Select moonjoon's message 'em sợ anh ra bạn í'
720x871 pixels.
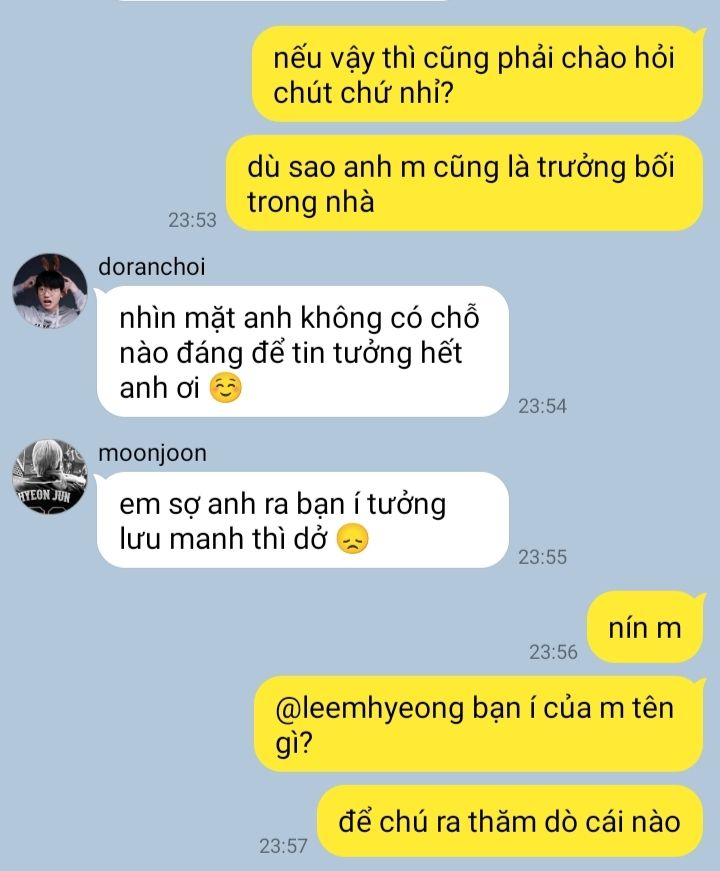coord(303,520)
